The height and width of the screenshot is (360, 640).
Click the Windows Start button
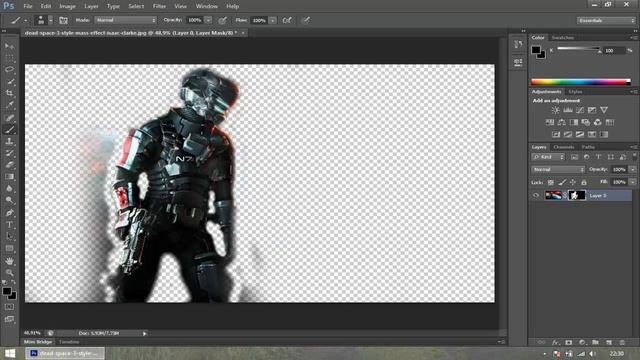tap(10, 353)
